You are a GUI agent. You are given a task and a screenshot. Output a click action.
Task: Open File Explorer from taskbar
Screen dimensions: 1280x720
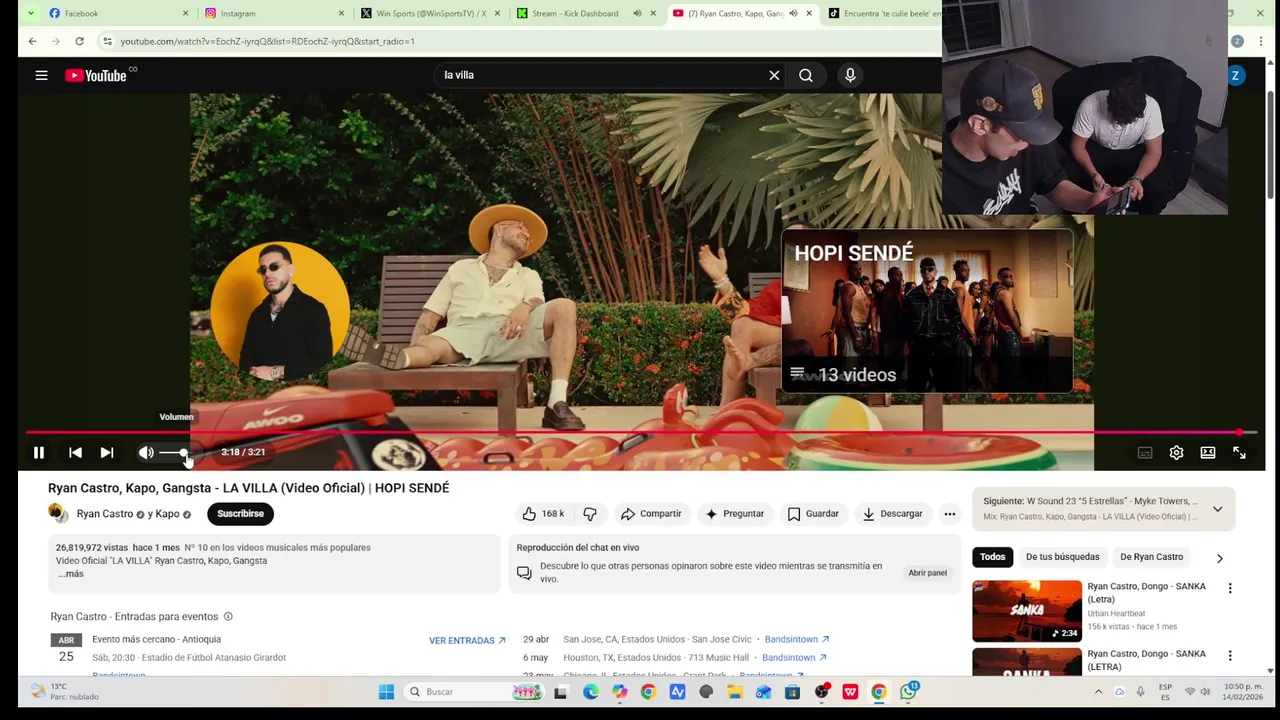(x=735, y=692)
